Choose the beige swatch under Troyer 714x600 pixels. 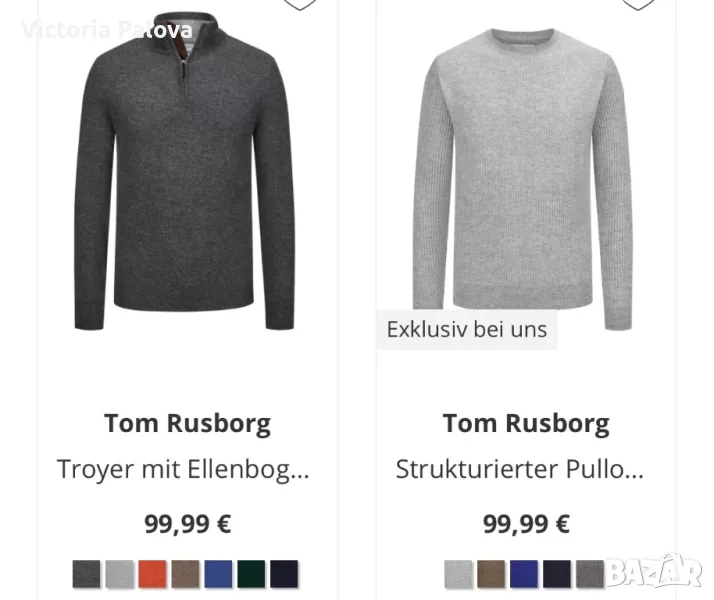pyautogui.click(x=185, y=574)
